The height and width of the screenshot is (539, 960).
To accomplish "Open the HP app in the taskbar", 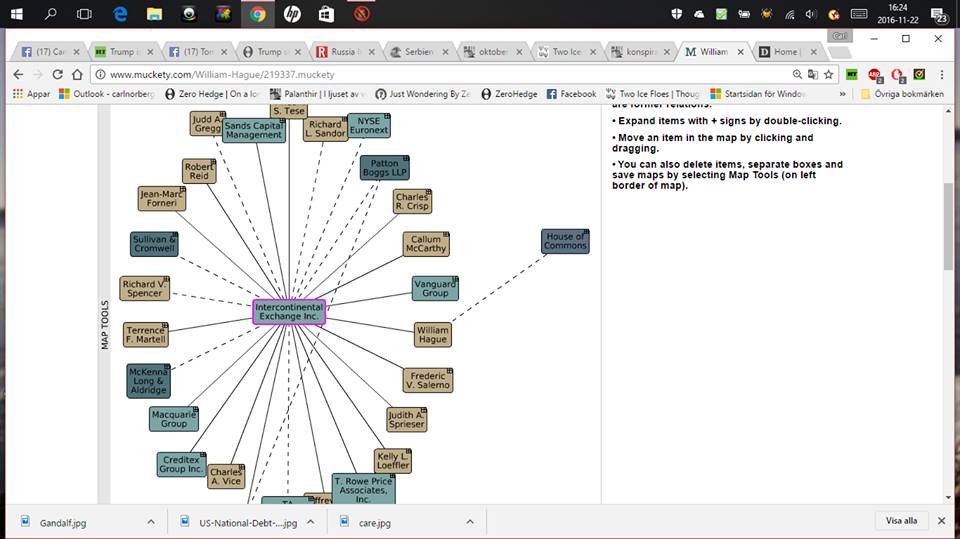I will [292, 14].
